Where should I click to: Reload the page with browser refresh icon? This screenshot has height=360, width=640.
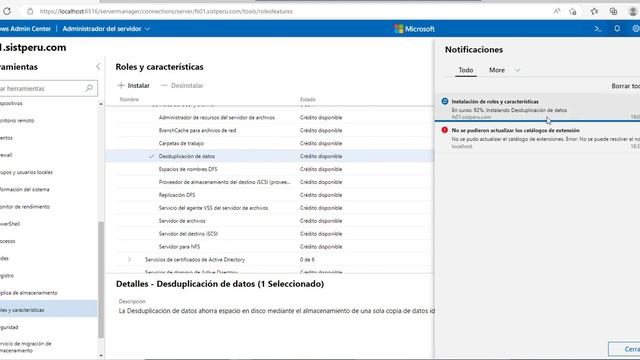pos(7,11)
